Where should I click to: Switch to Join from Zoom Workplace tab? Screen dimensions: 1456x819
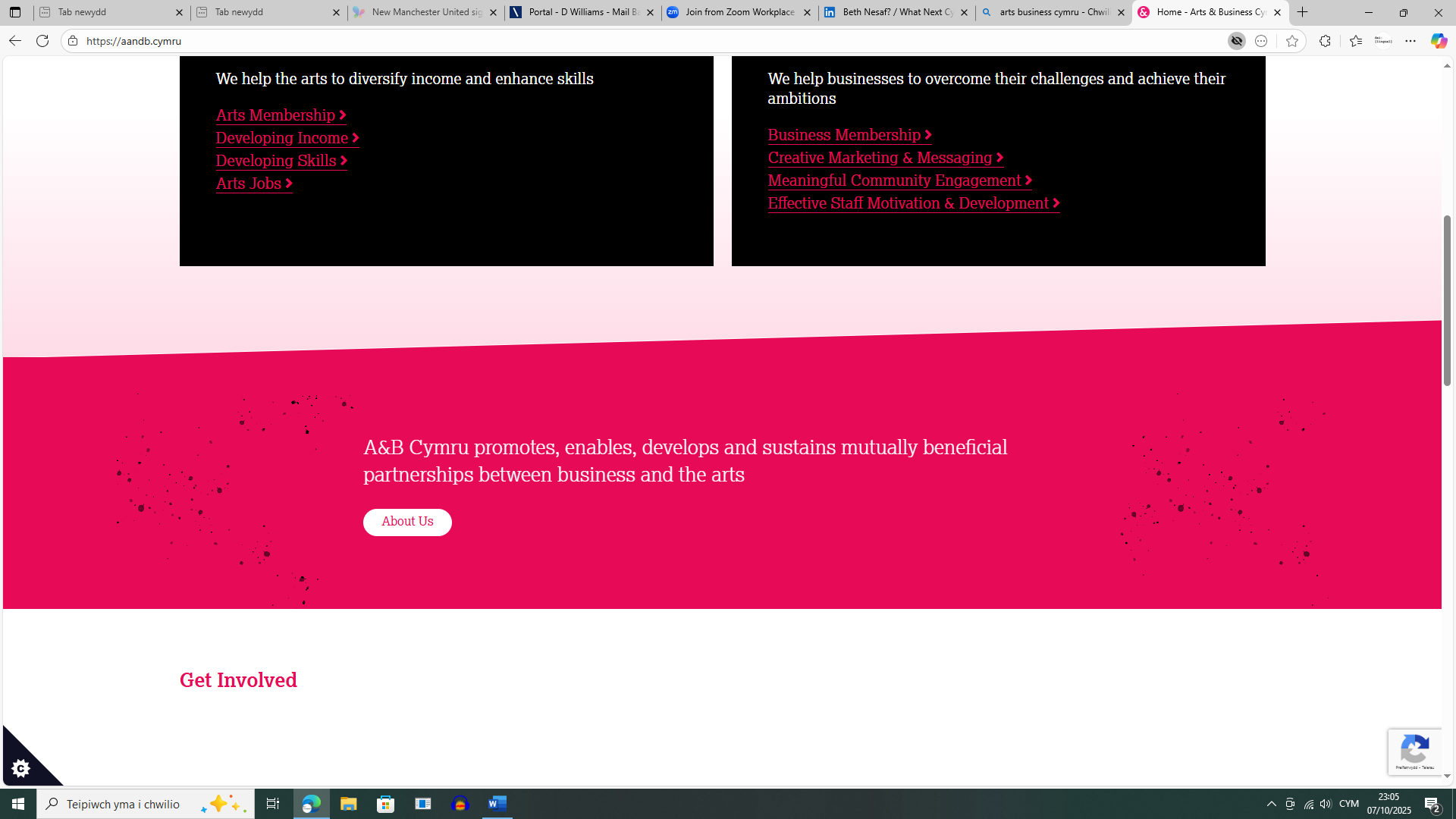pyautogui.click(x=739, y=12)
